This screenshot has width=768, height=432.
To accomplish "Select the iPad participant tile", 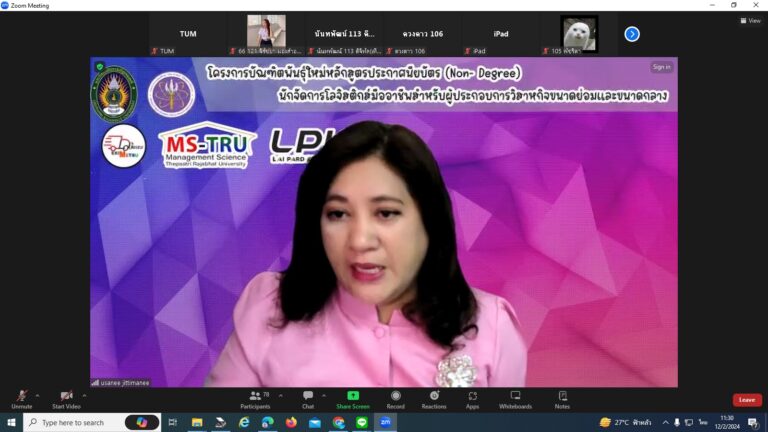I will tap(501, 34).
